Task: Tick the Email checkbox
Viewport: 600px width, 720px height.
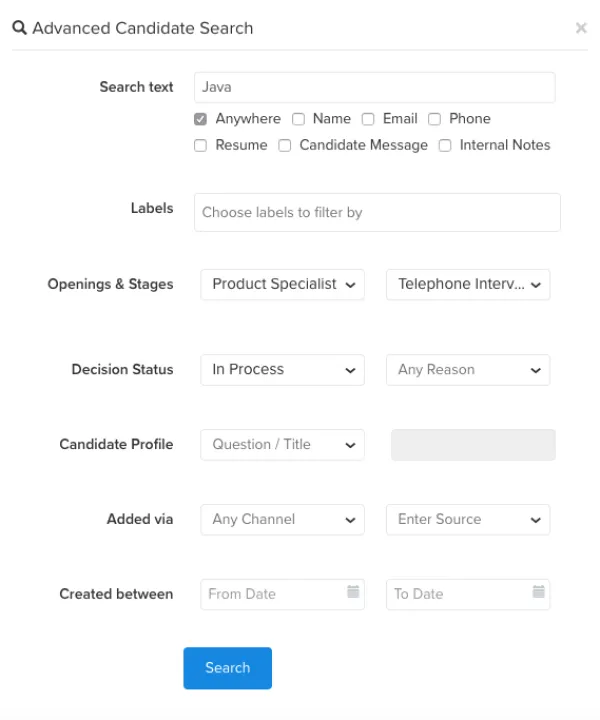Action: coord(368,119)
